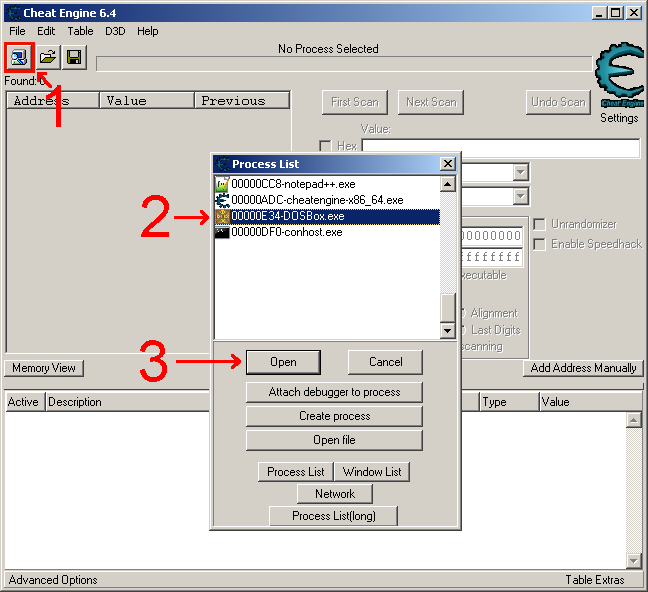The height and width of the screenshot is (592, 648).
Task: Click the start address 00000000 field
Action: point(492,236)
